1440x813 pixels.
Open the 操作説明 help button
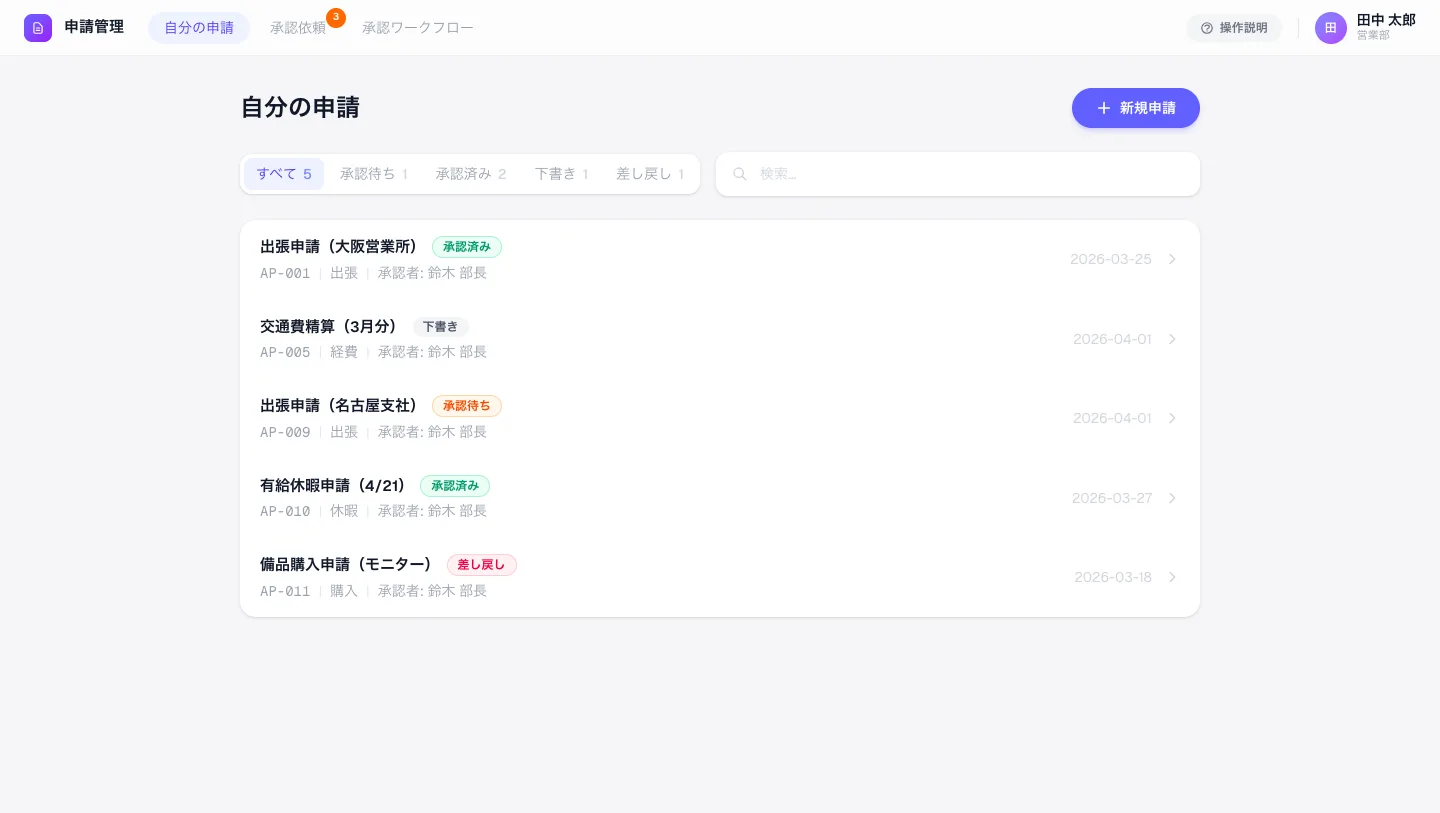point(1234,28)
